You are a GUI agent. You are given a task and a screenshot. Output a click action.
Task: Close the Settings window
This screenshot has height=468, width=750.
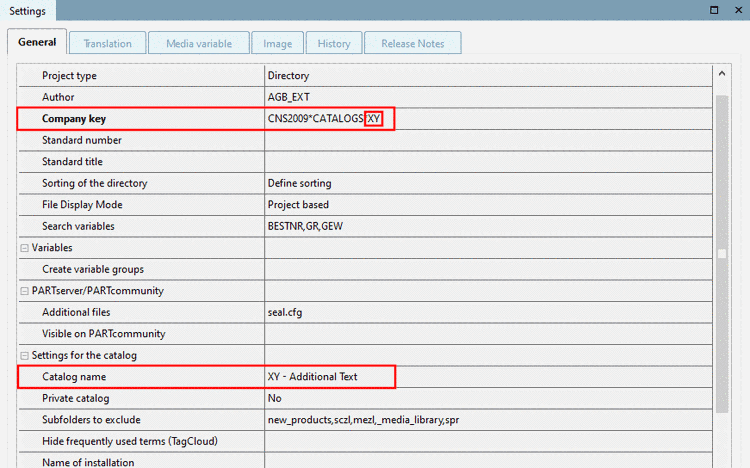click(x=739, y=10)
